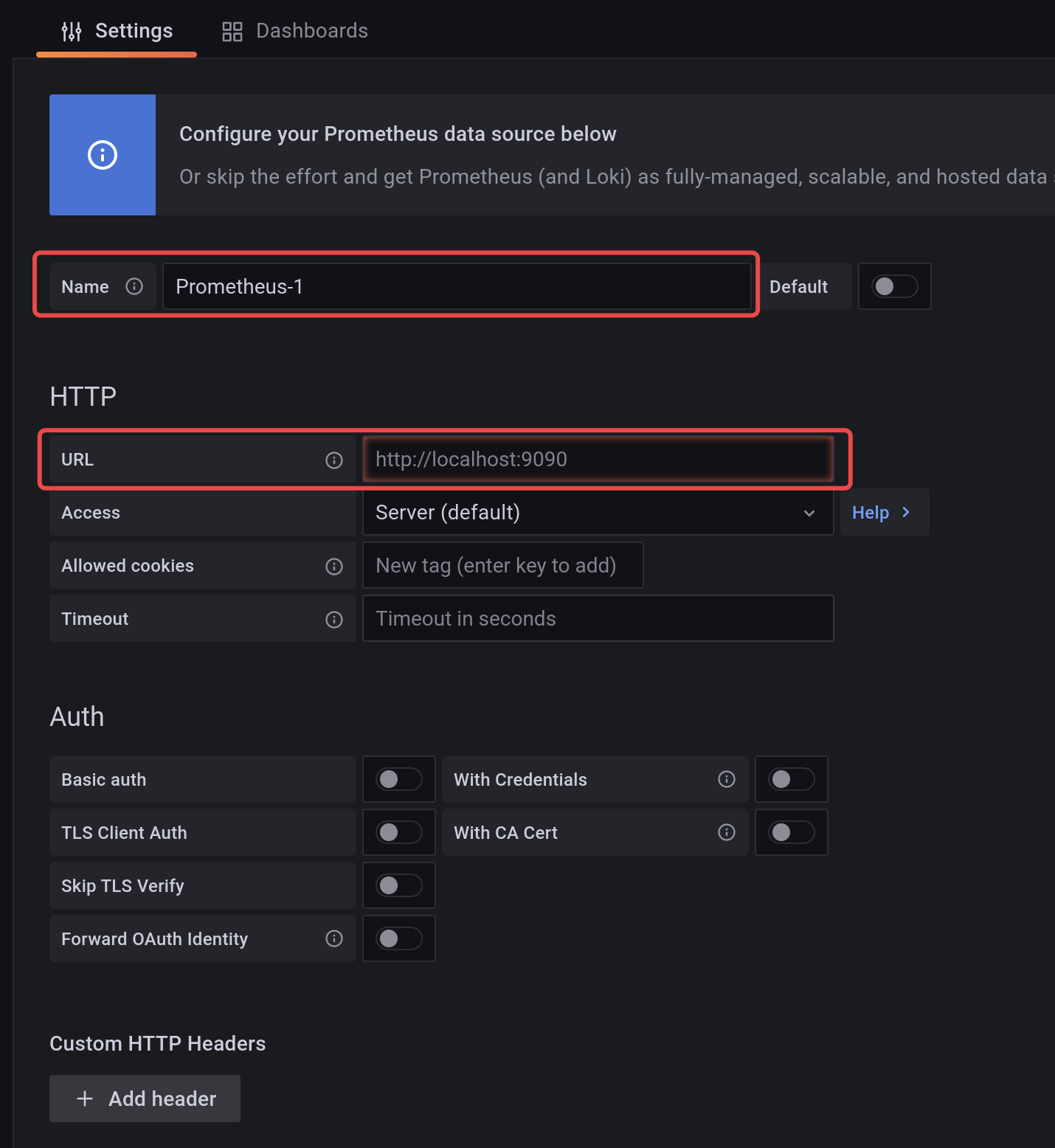Click the URL input field
The width and height of the screenshot is (1055, 1148).
[598, 459]
